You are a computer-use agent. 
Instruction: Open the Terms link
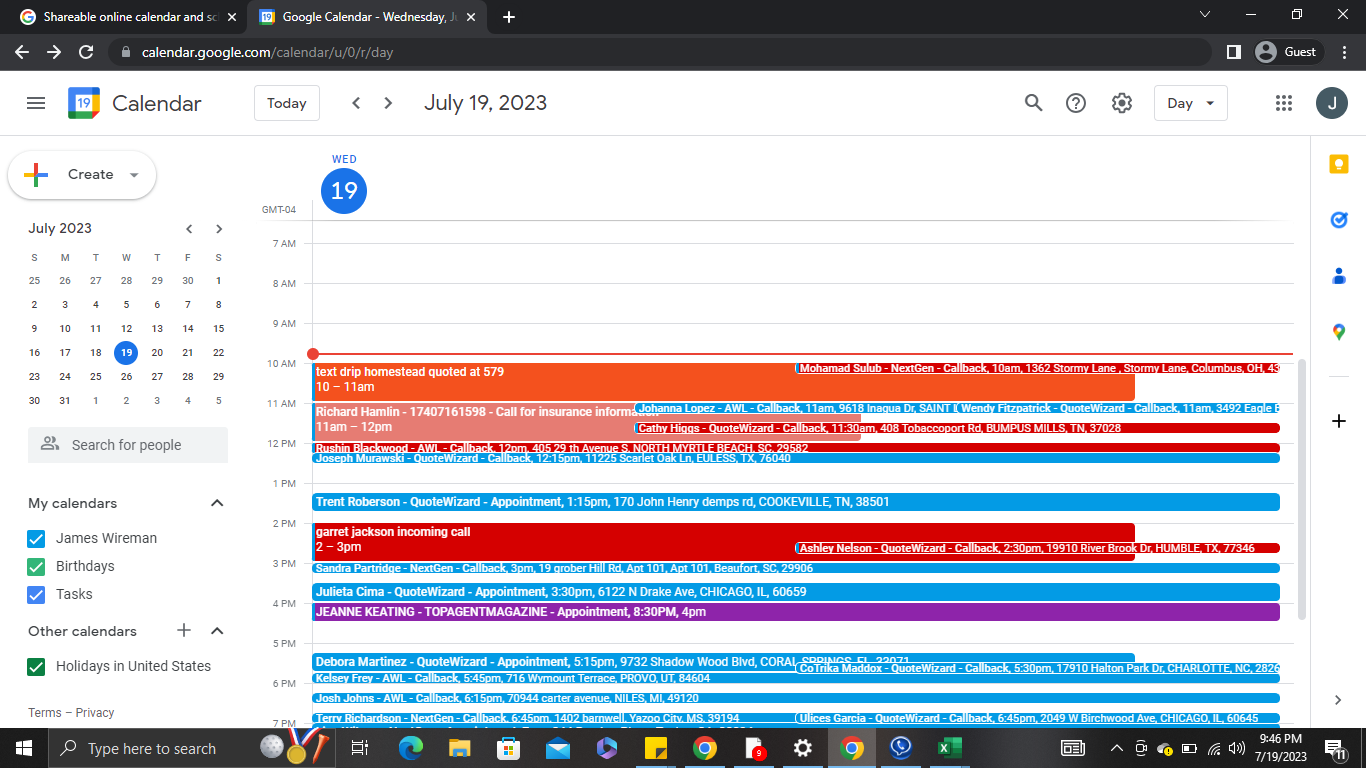pos(45,713)
